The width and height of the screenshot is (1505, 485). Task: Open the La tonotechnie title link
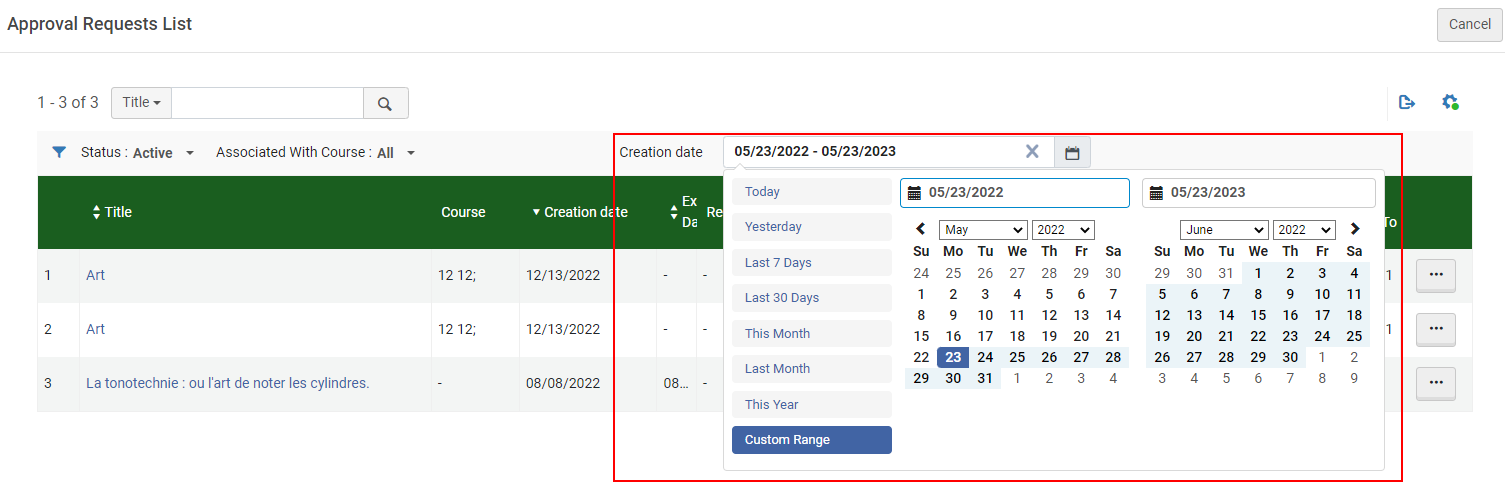[227, 383]
